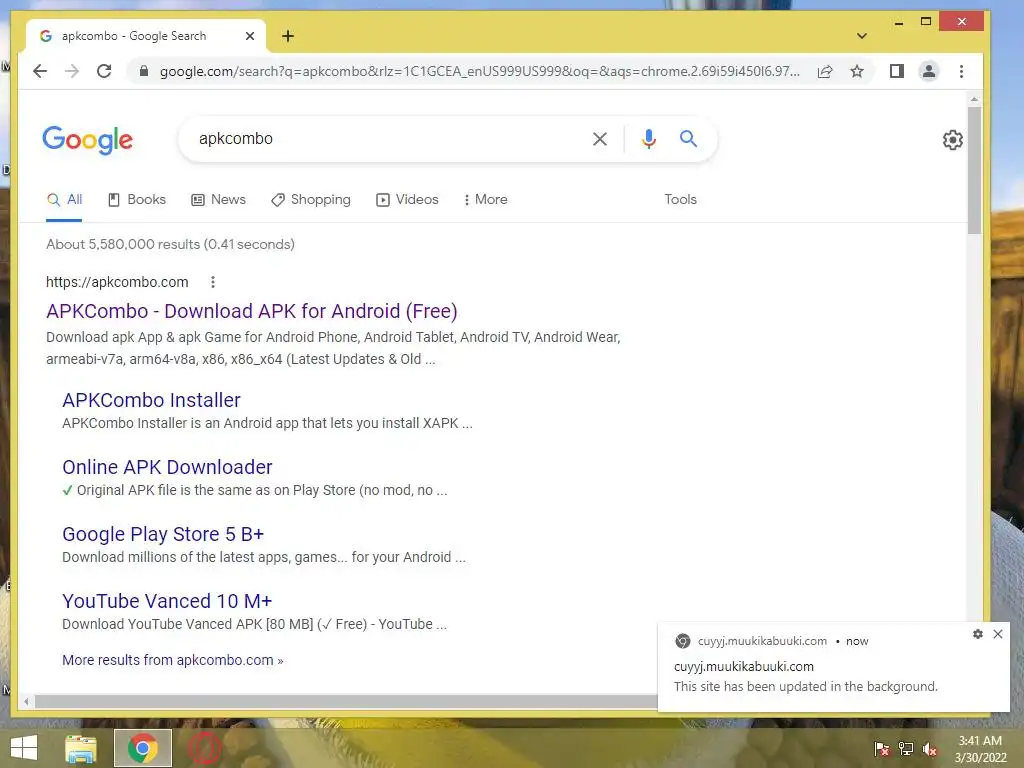This screenshot has height=768, width=1024.
Task: Open the YouTube Vanced 10 M+ sitelink
Action: [167, 601]
